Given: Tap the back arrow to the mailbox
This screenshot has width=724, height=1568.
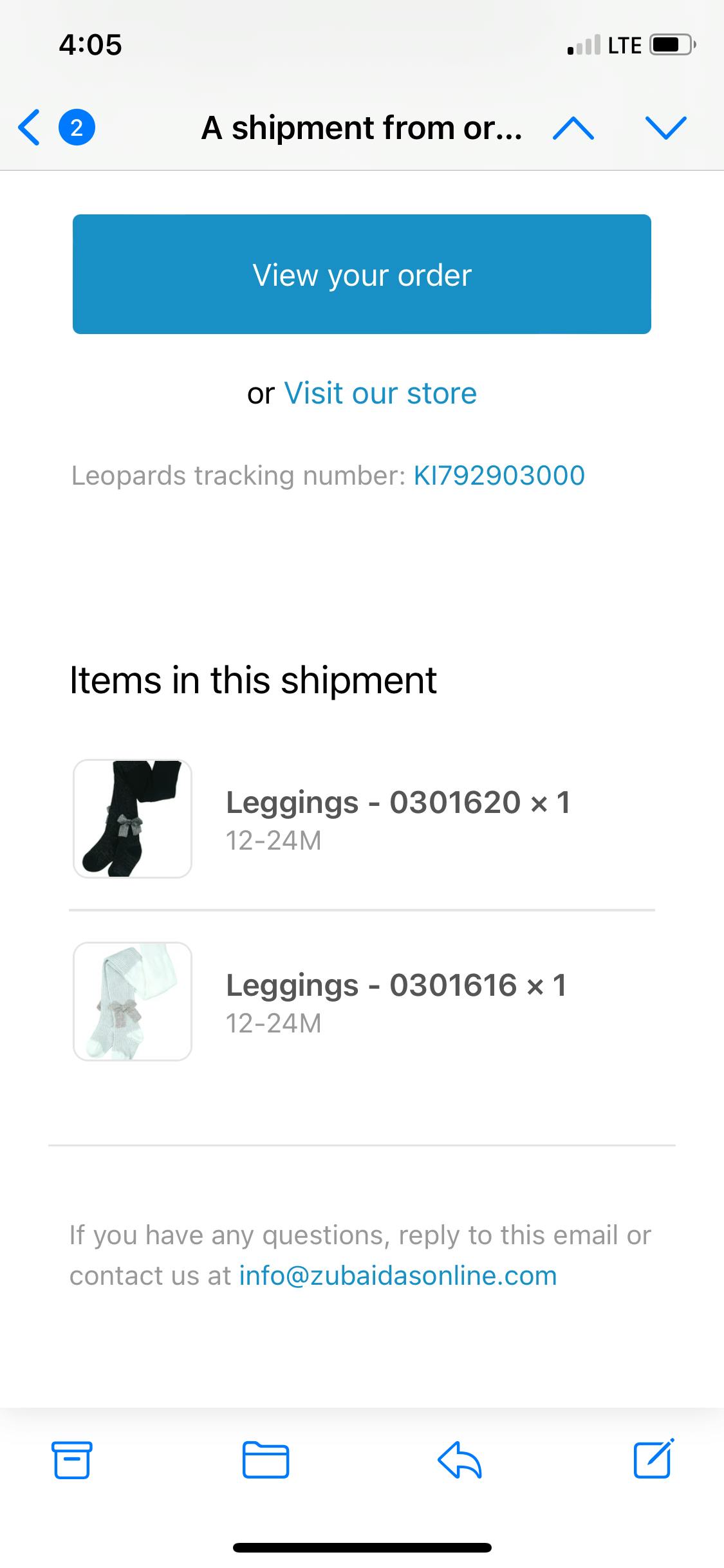Looking at the screenshot, I should click(30, 127).
